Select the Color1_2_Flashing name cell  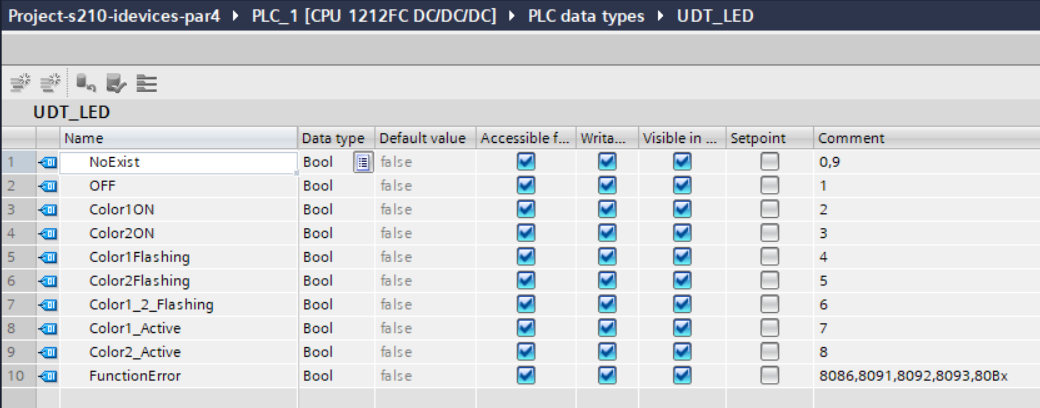178,305
